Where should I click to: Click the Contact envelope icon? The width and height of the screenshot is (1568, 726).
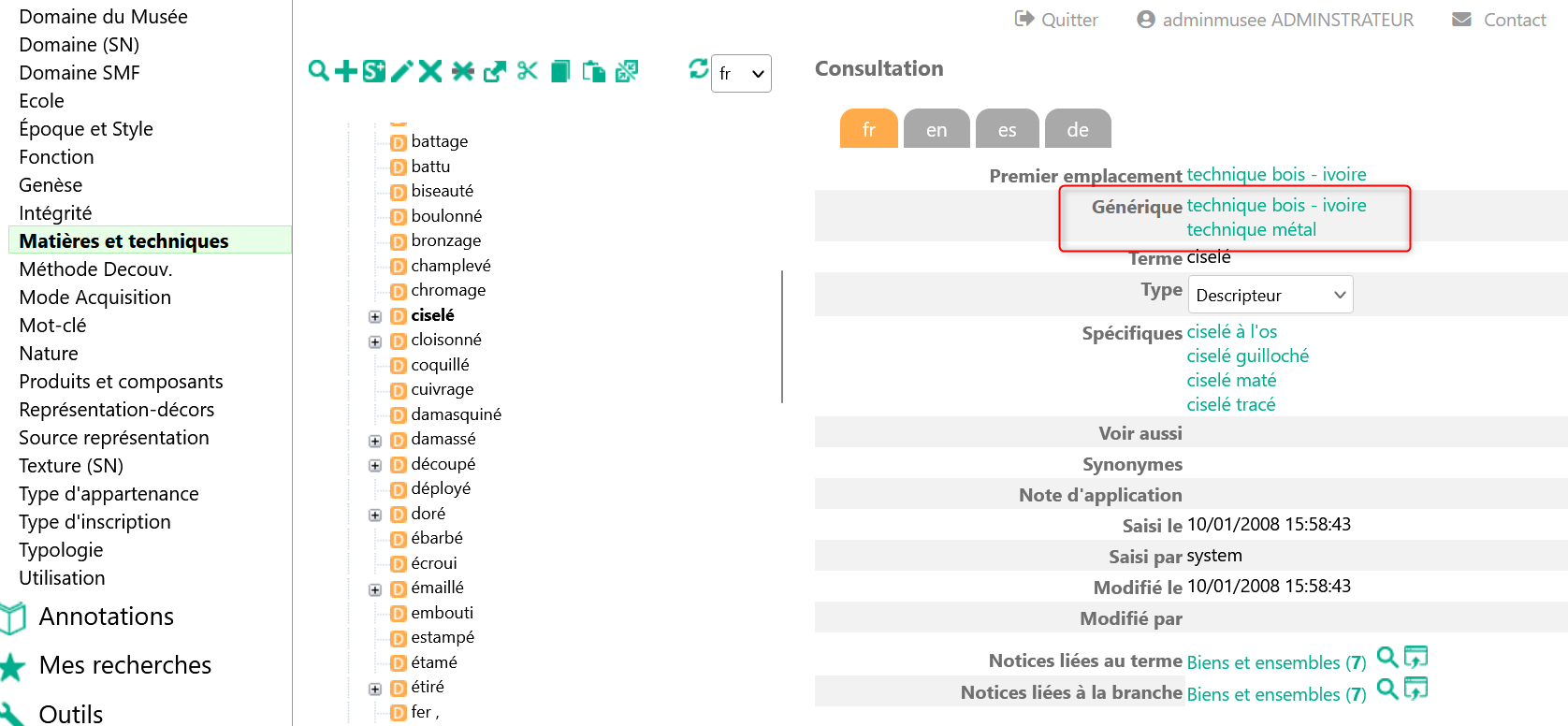1461,19
